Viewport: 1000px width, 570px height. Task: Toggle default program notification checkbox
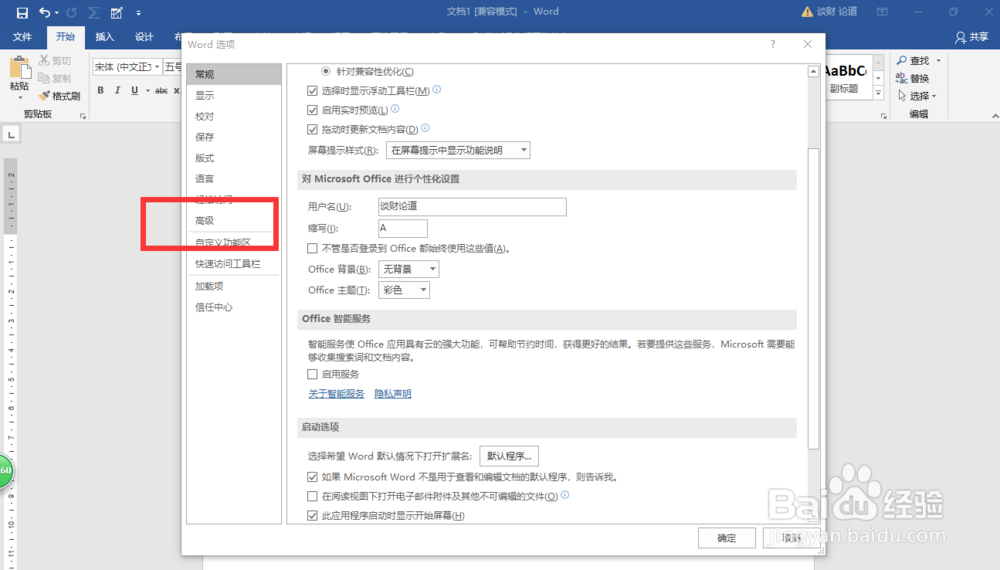click(x=312, y=477)
